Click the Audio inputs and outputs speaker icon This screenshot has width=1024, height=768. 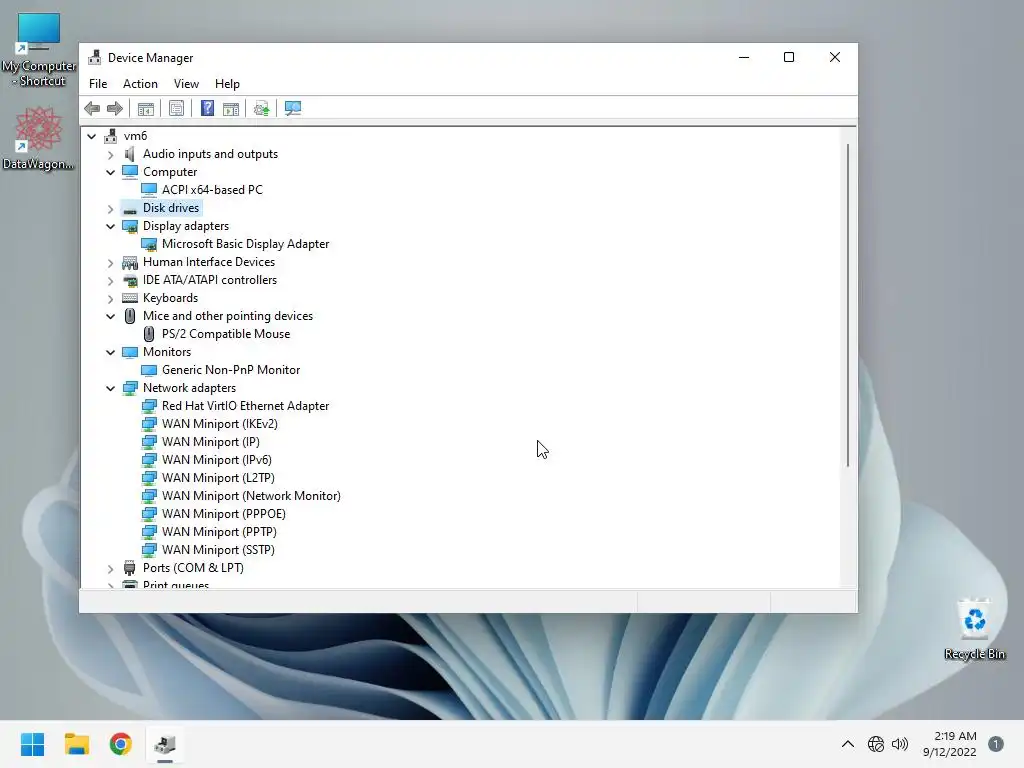130,154
